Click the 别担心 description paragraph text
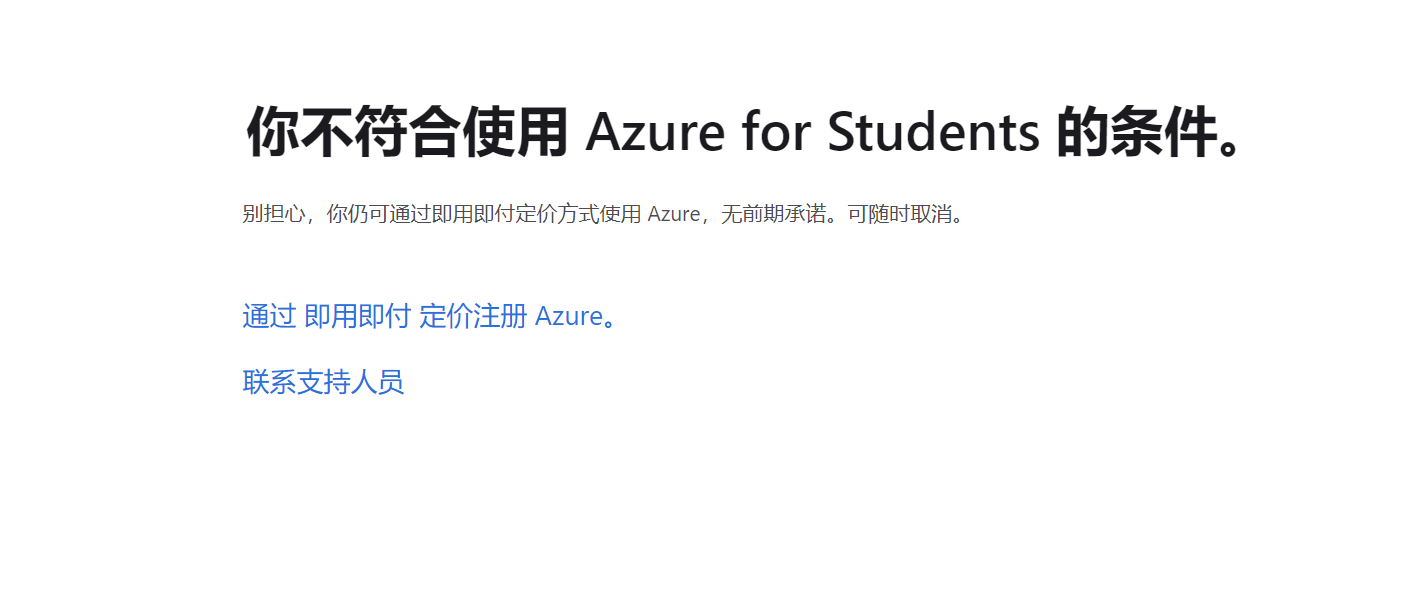Screen dimensions: 1412x594 tap(605, 214)
